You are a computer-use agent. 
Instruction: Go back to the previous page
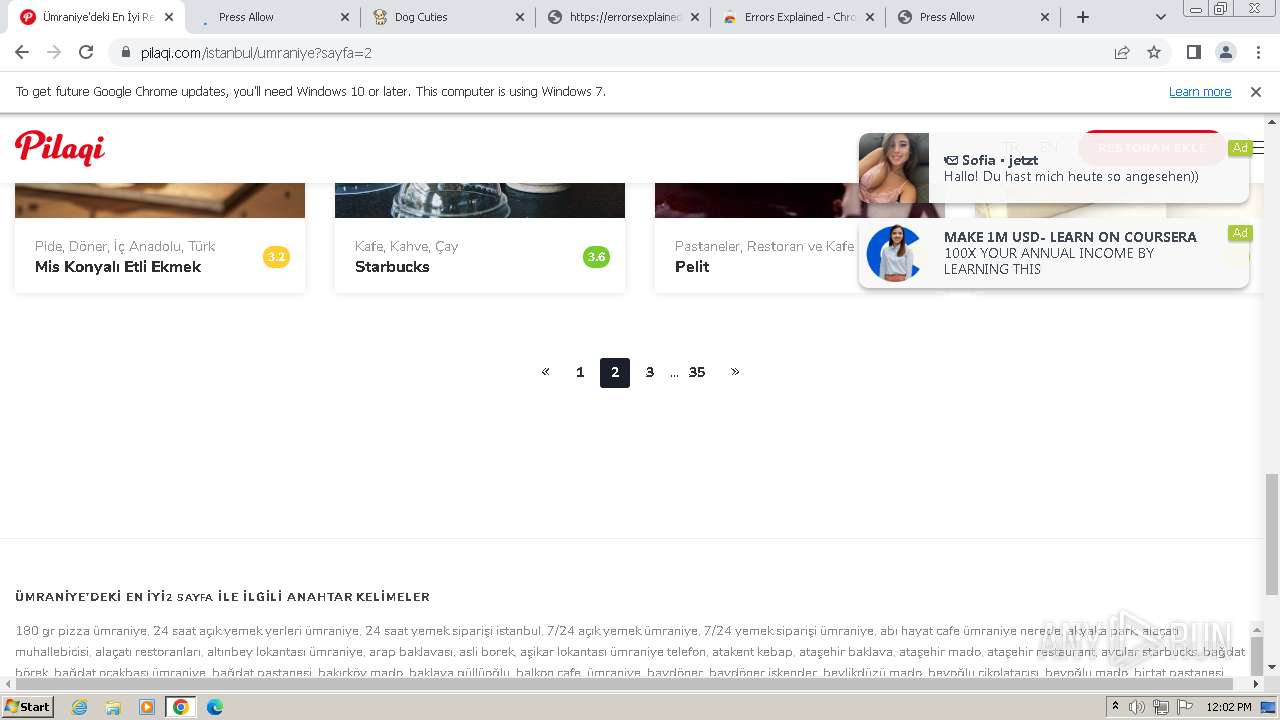[22, 52]
